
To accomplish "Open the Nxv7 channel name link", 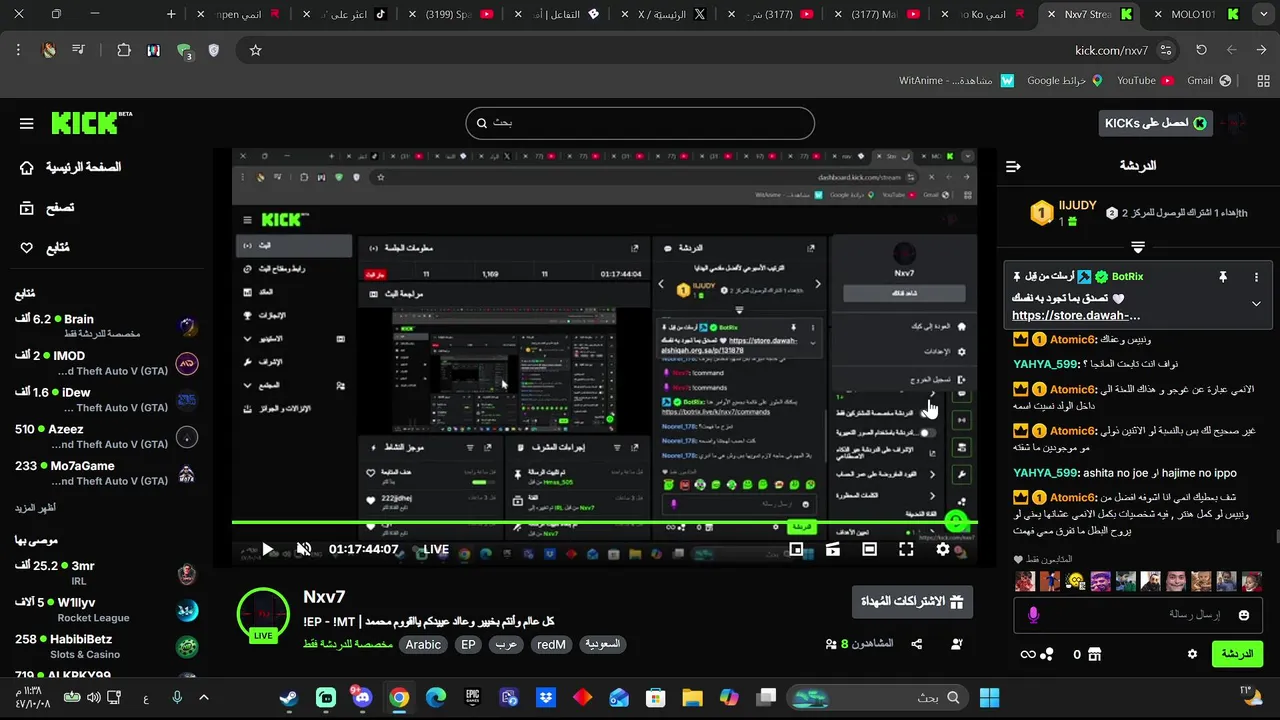I will coord(324,597).
